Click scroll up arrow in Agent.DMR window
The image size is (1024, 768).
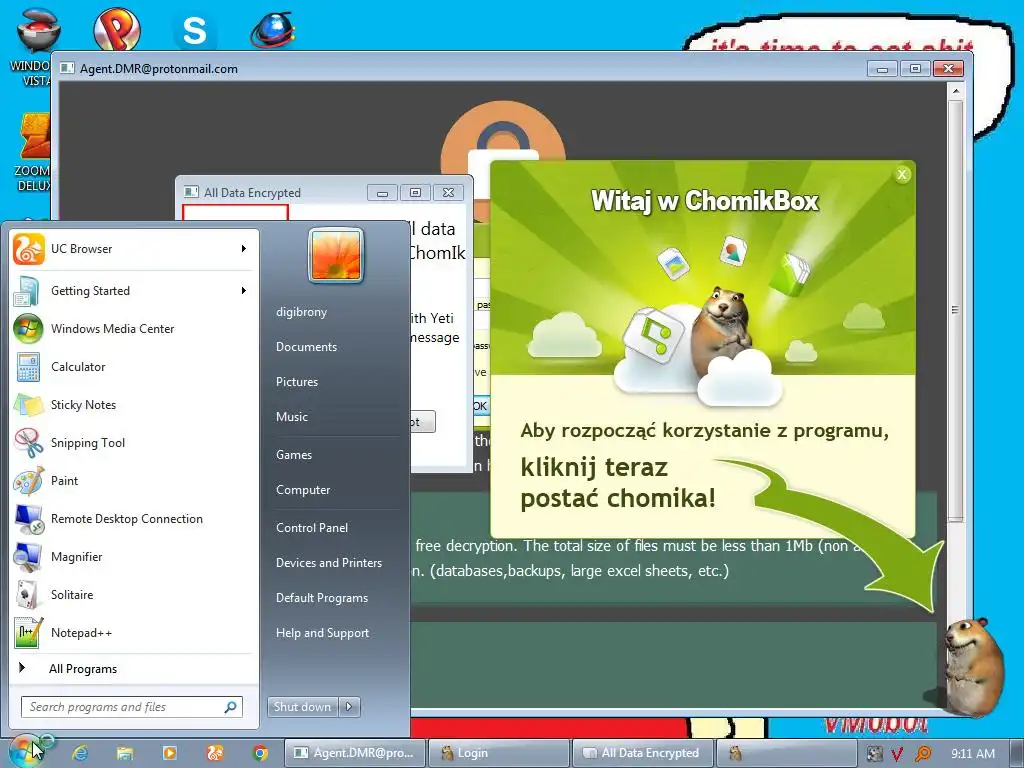[955, 91]
